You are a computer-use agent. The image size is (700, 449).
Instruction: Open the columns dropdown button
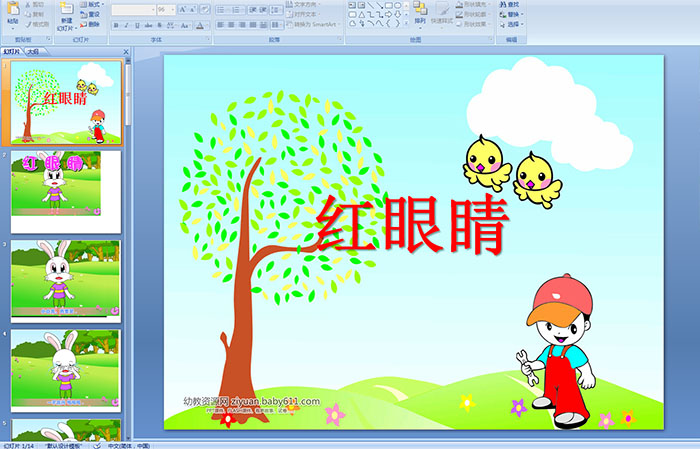click(277, 25)
